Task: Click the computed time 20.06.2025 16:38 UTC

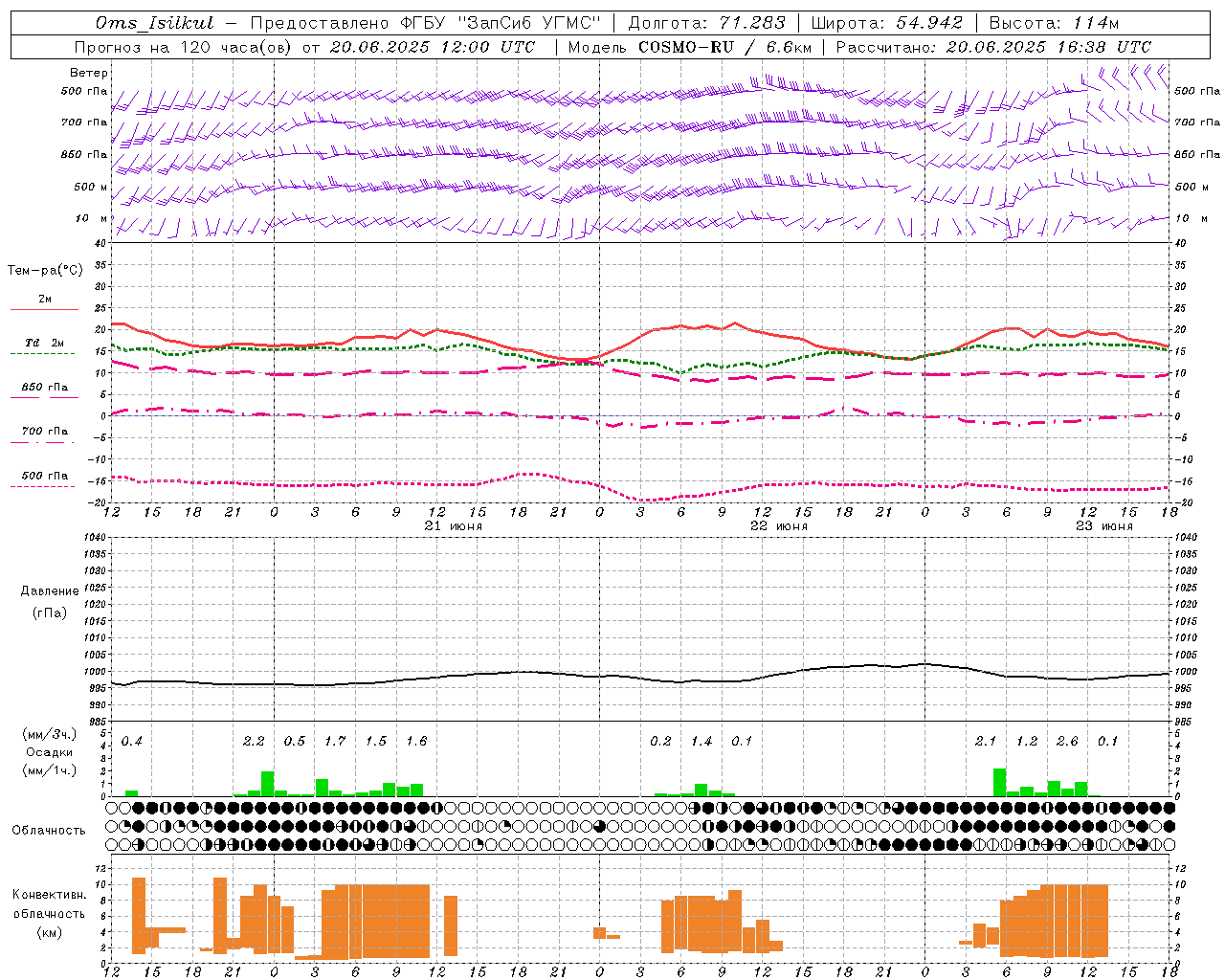Action: (x=1048, y=47)
